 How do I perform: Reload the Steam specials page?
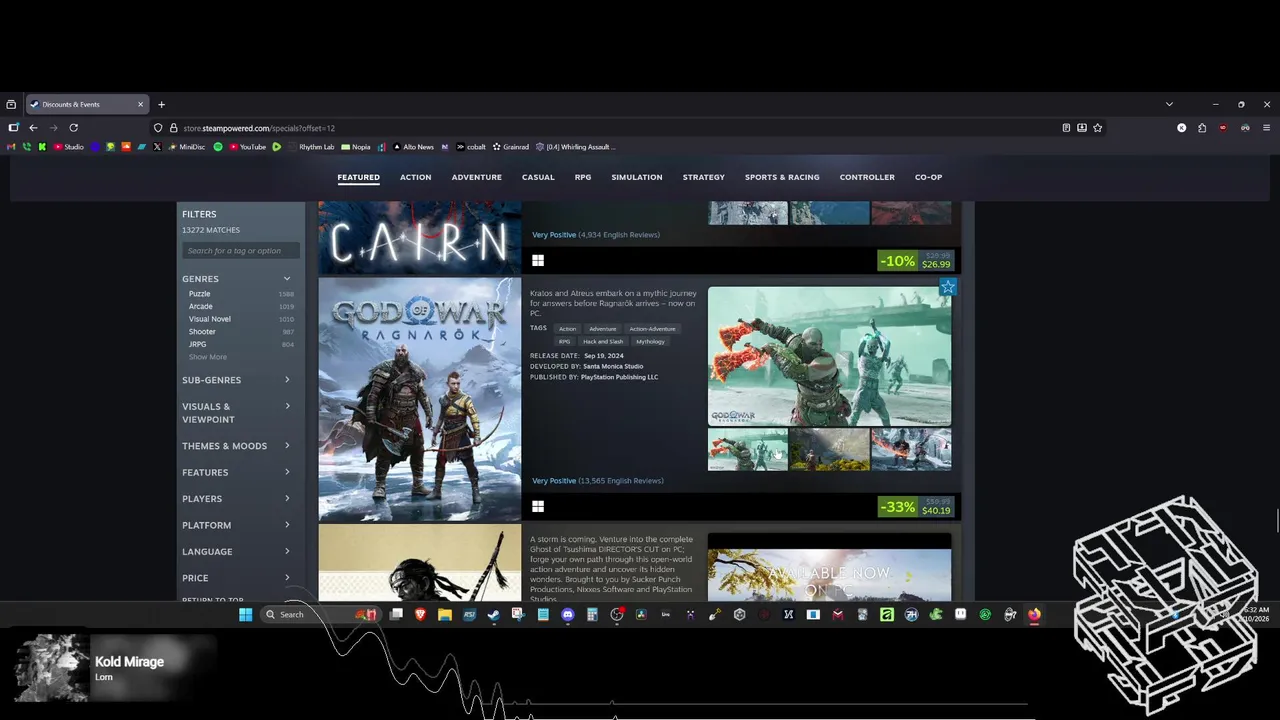coord(73,128)
